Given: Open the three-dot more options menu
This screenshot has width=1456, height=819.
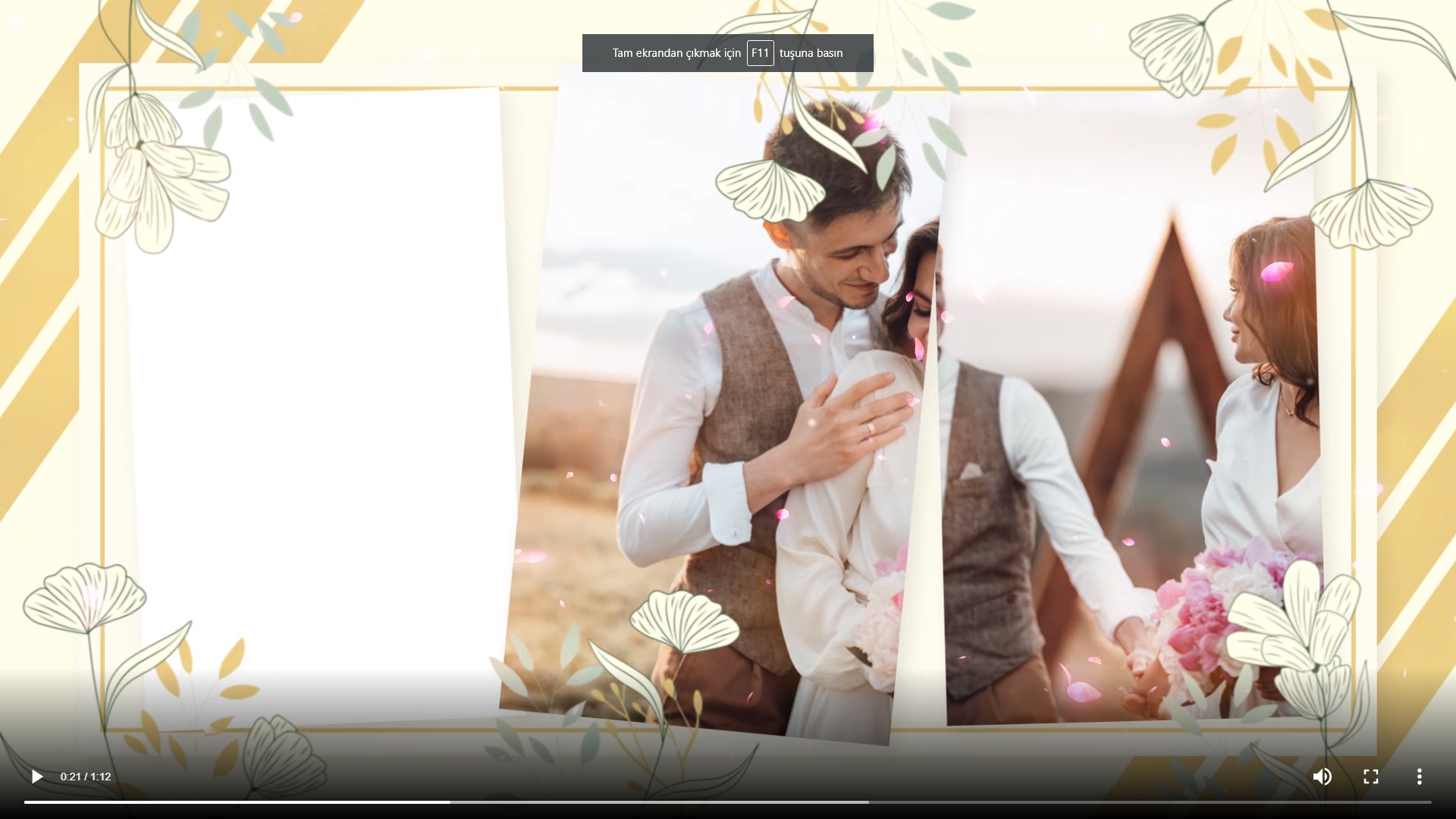Looking at the screenshot, I should [1419, 777].
